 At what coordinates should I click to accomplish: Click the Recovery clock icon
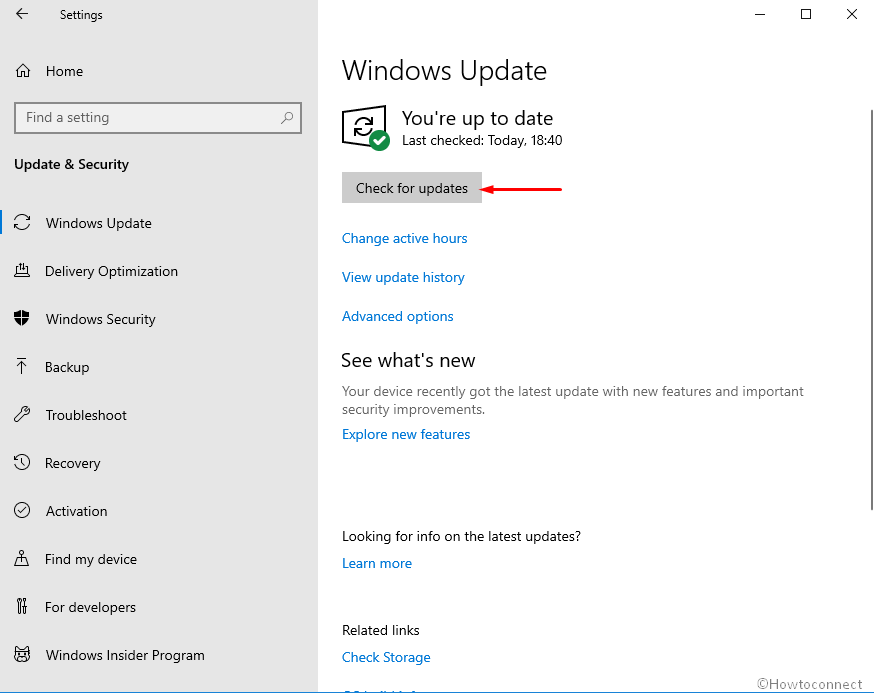click(x=22, y=462)
